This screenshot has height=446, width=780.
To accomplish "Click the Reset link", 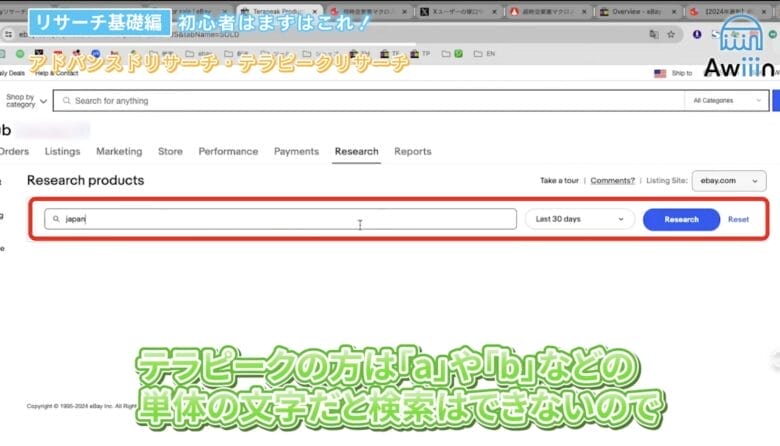I will click(738, 219).
